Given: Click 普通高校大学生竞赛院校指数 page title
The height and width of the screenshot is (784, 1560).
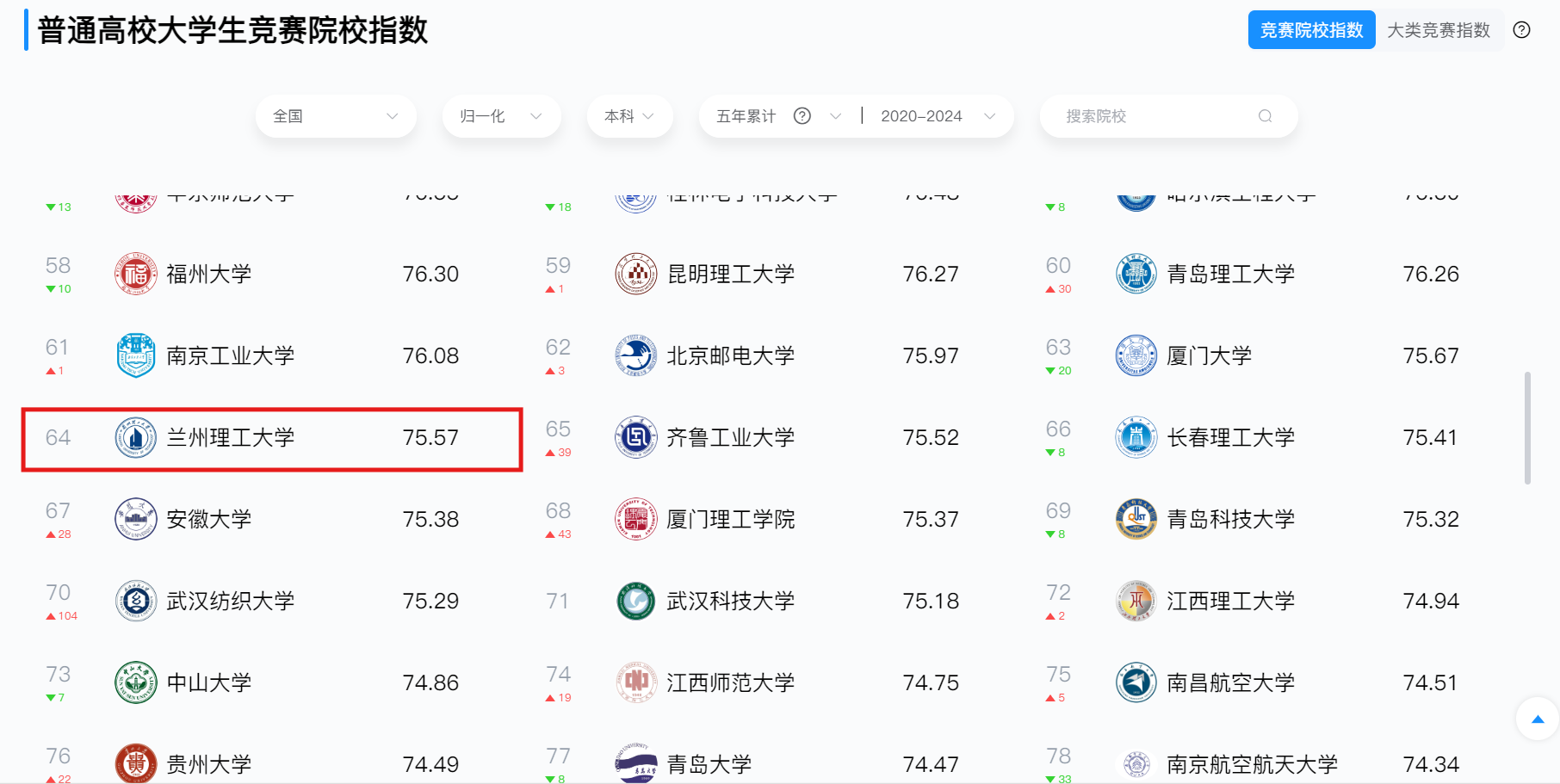Looking at the screenshot, I should pos(232,30).
